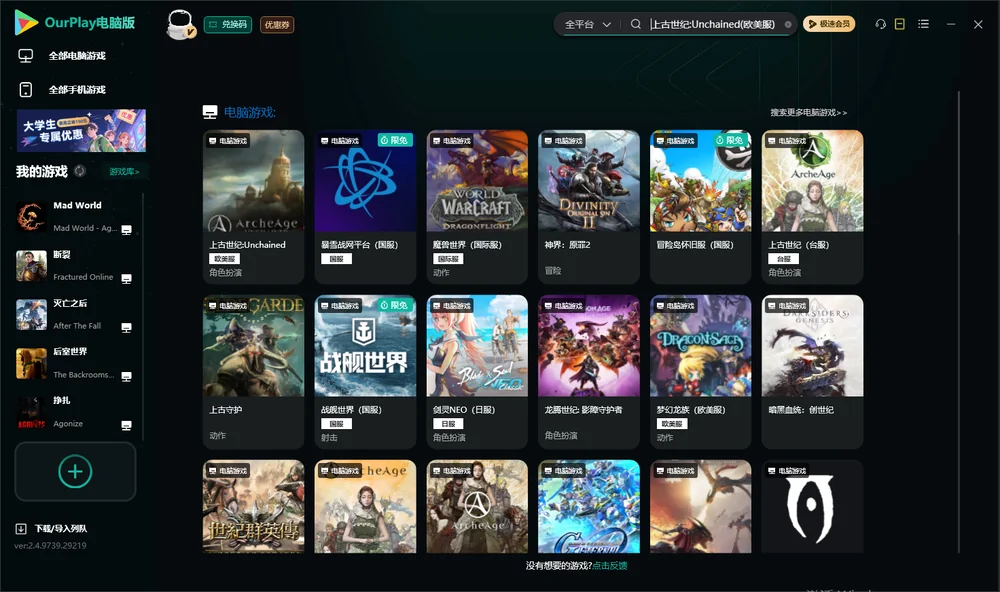This screenshot has height=592, width=1000.
Task: Click version text ver:2.4.9739.29219
Action: click(50, 546)
